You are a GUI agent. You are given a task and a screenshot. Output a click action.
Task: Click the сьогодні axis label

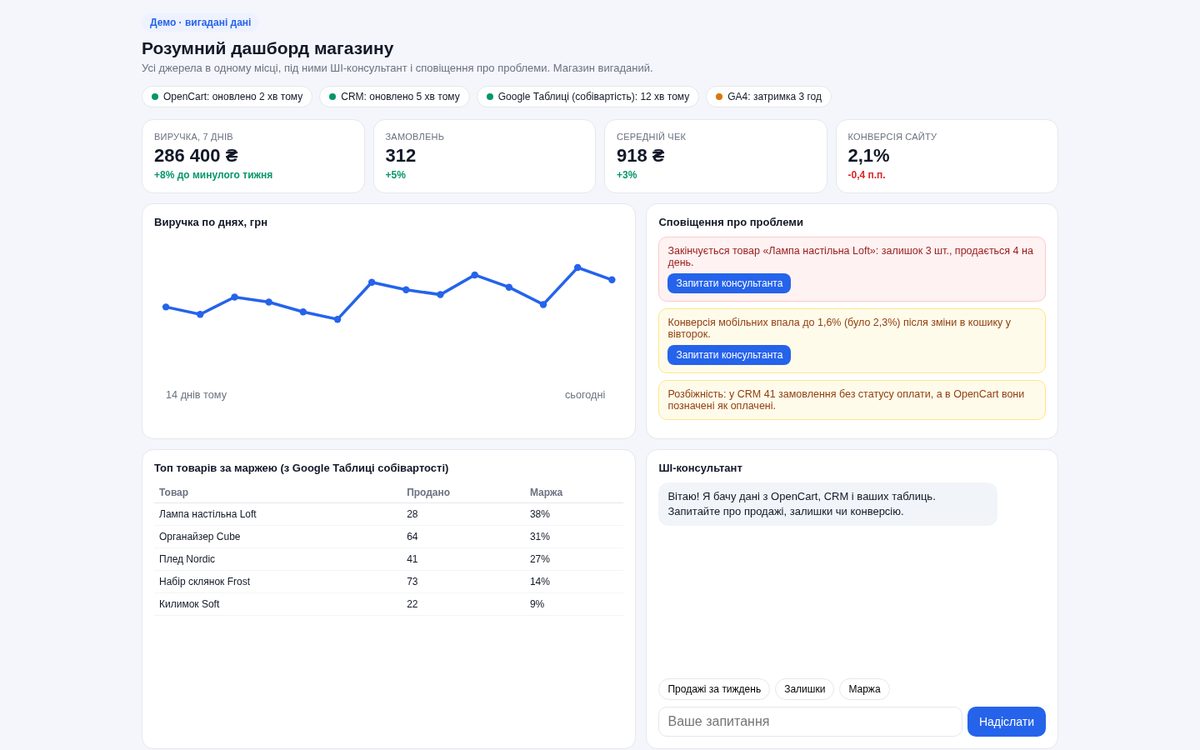pos(585,395)
